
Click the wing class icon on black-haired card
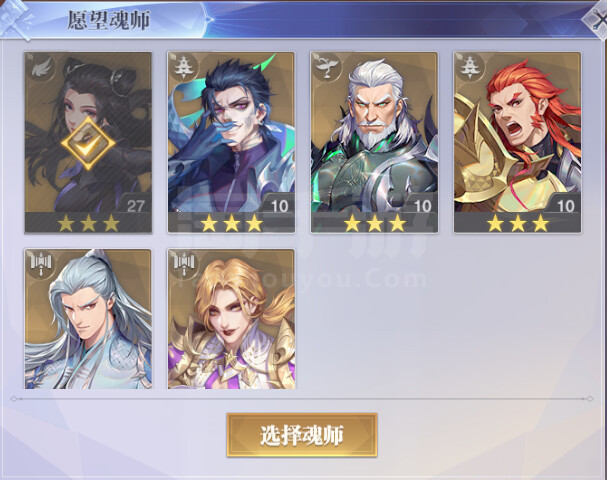click(40, 68)
